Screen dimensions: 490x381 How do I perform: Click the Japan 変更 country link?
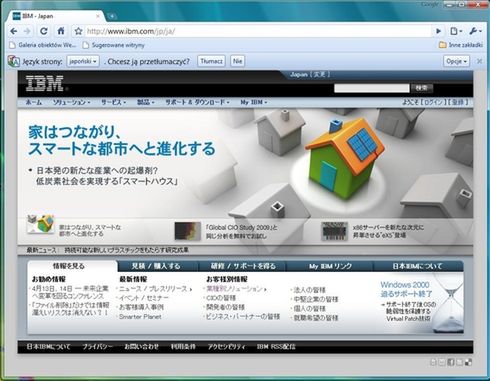point(310,74)
